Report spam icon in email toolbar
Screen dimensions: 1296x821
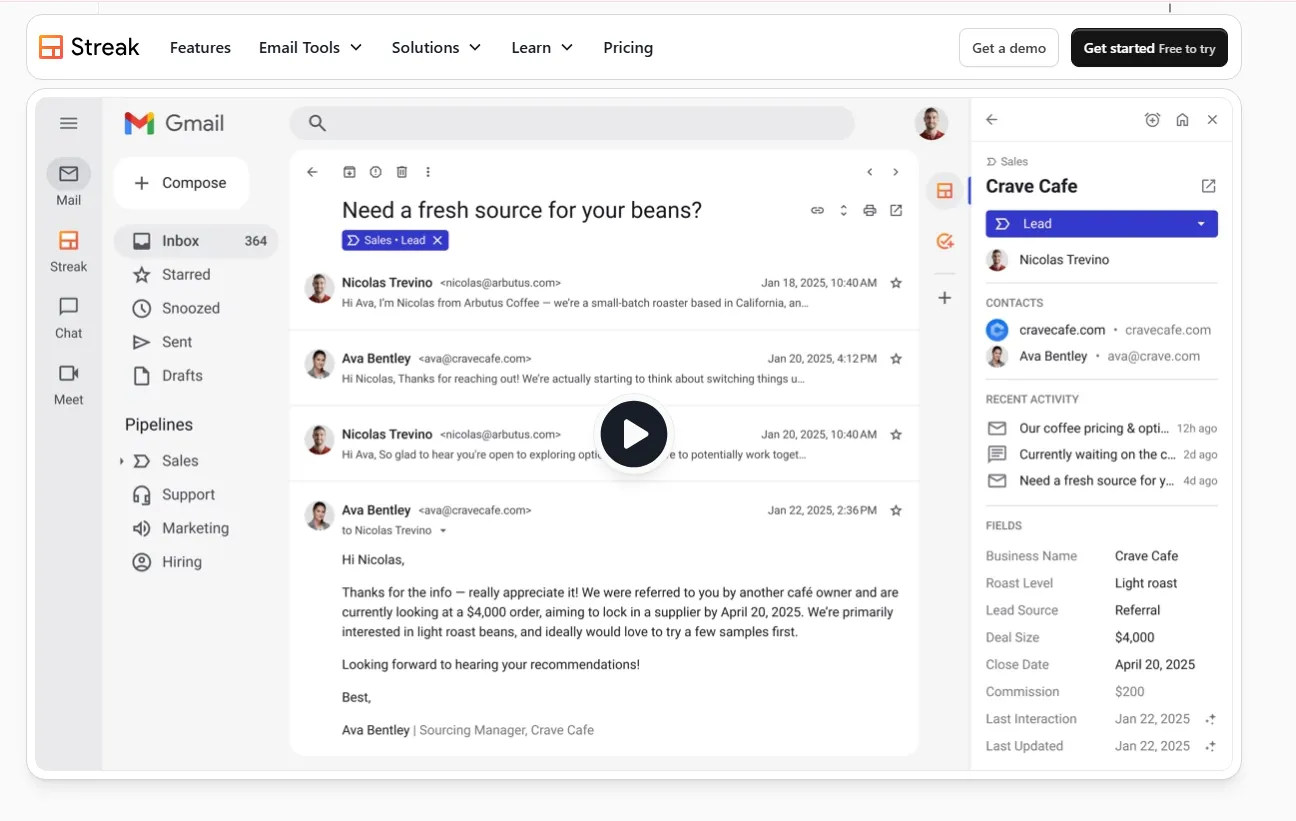click(376, 172)
